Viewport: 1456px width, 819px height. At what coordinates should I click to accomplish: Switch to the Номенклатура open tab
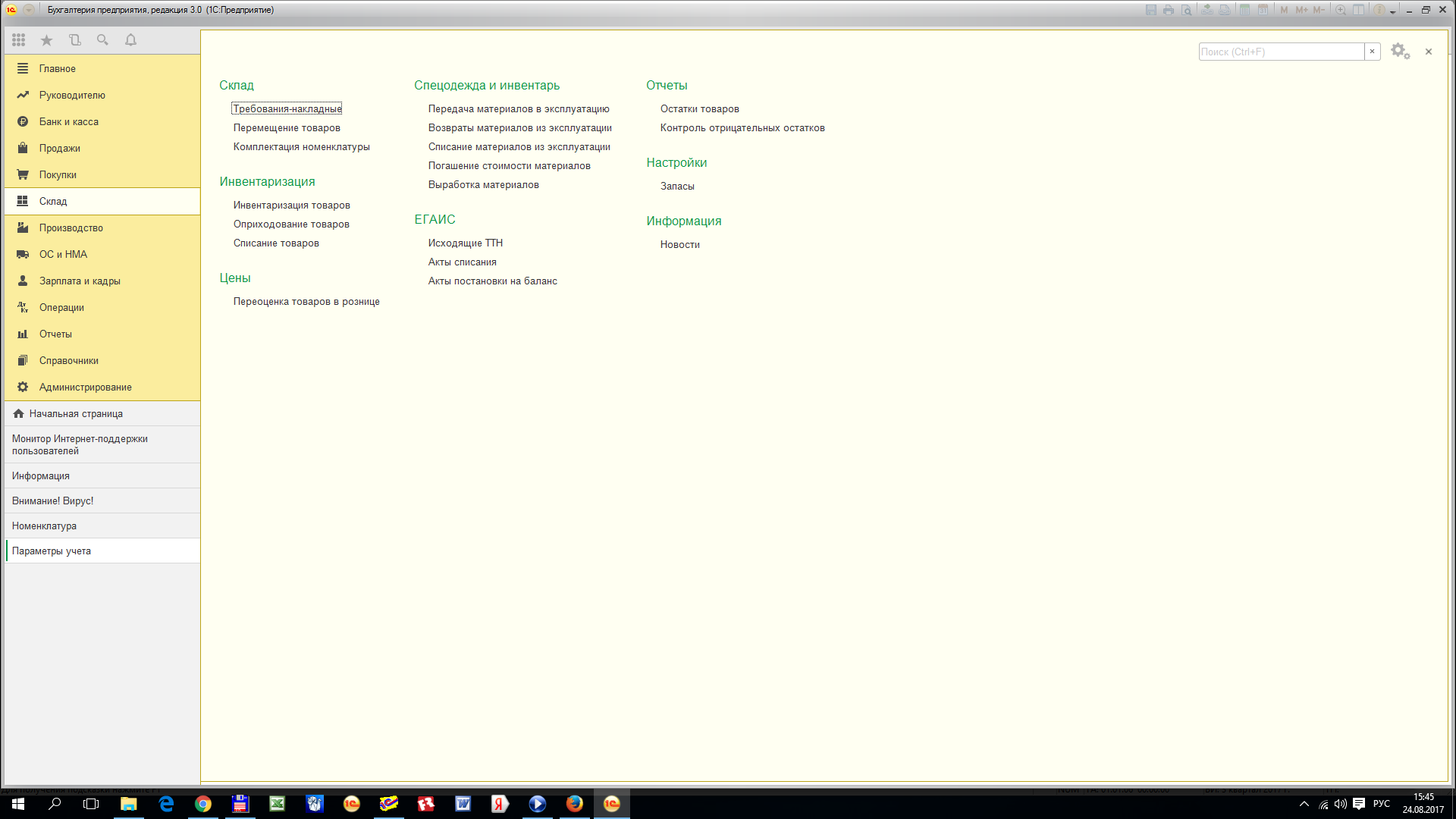click(44, 526)
